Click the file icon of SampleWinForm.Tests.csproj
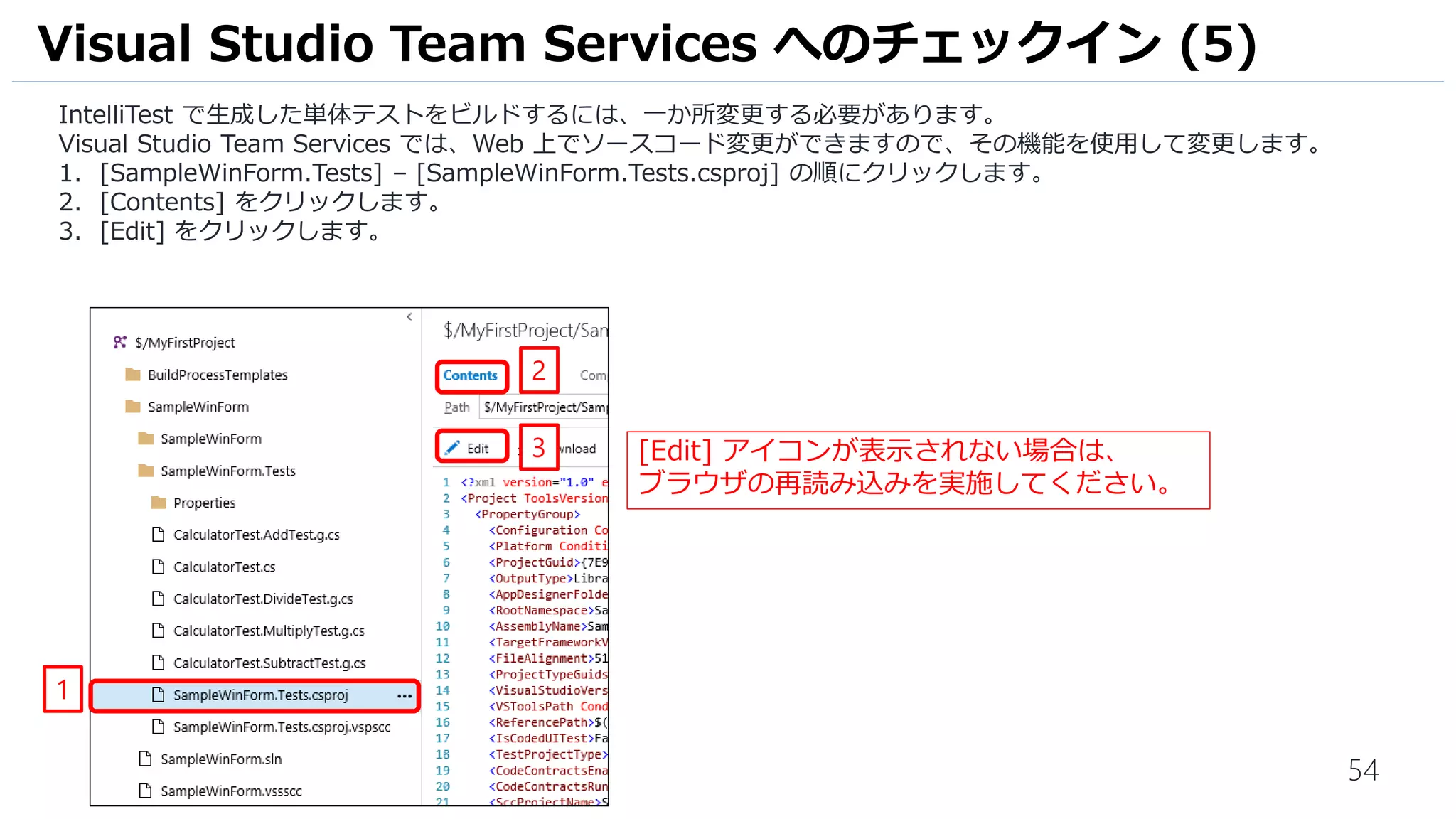Viewport: 1456px width, 819px height. pos(158,694)
